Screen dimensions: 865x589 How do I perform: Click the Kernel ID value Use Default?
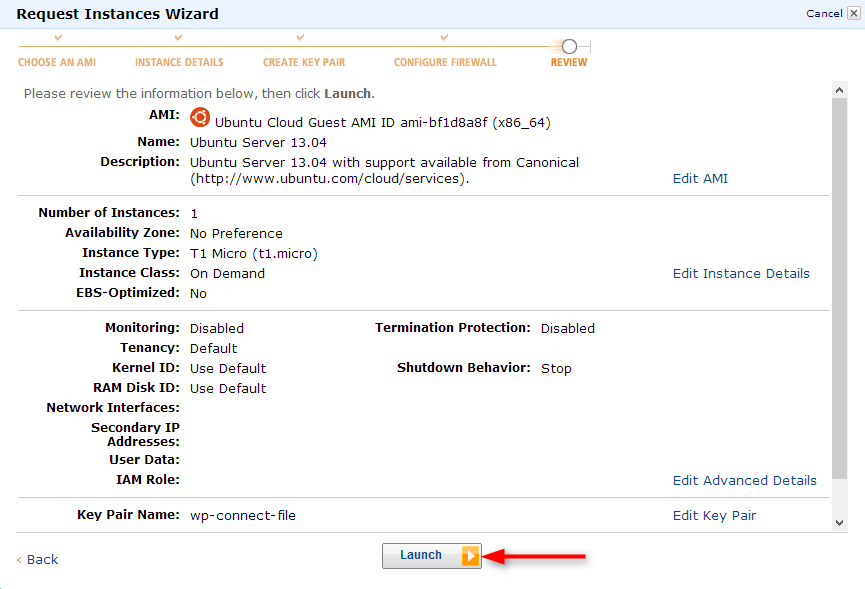[x=228, y=368]
